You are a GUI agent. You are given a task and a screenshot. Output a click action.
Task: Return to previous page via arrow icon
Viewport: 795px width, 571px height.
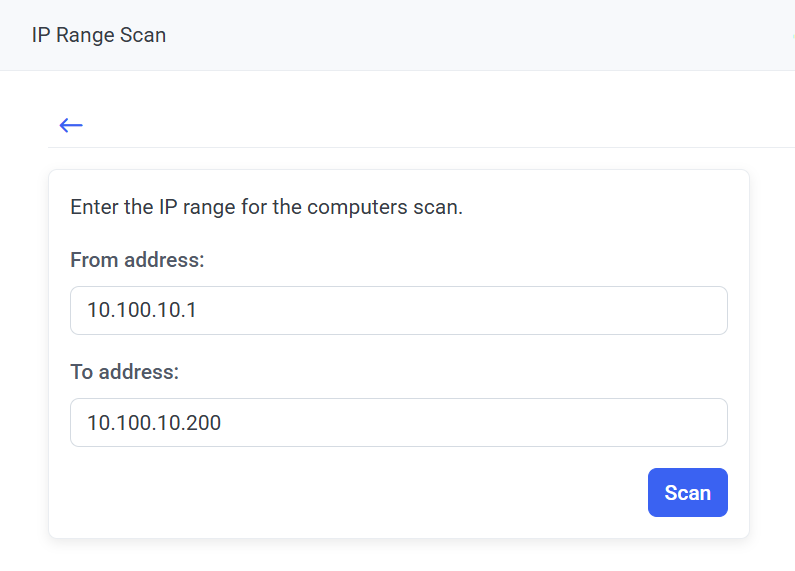click(70, 125)
